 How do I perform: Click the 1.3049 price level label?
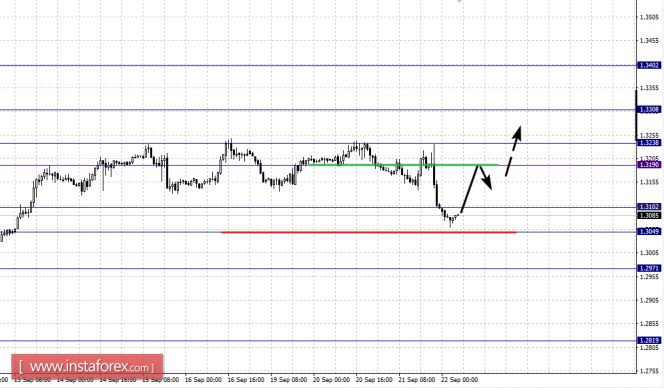[x=649, y=231]
